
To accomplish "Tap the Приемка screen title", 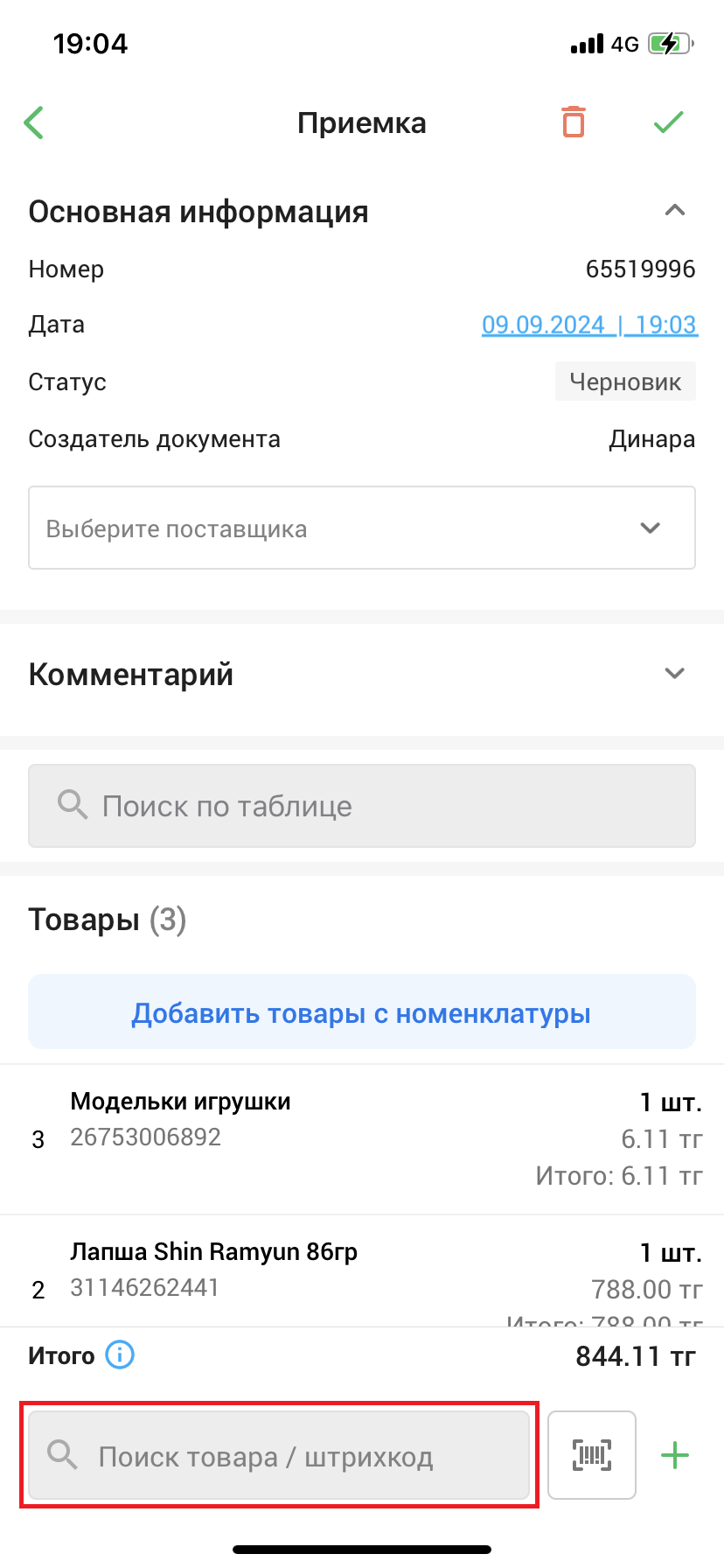I will [x=362, y=122].
